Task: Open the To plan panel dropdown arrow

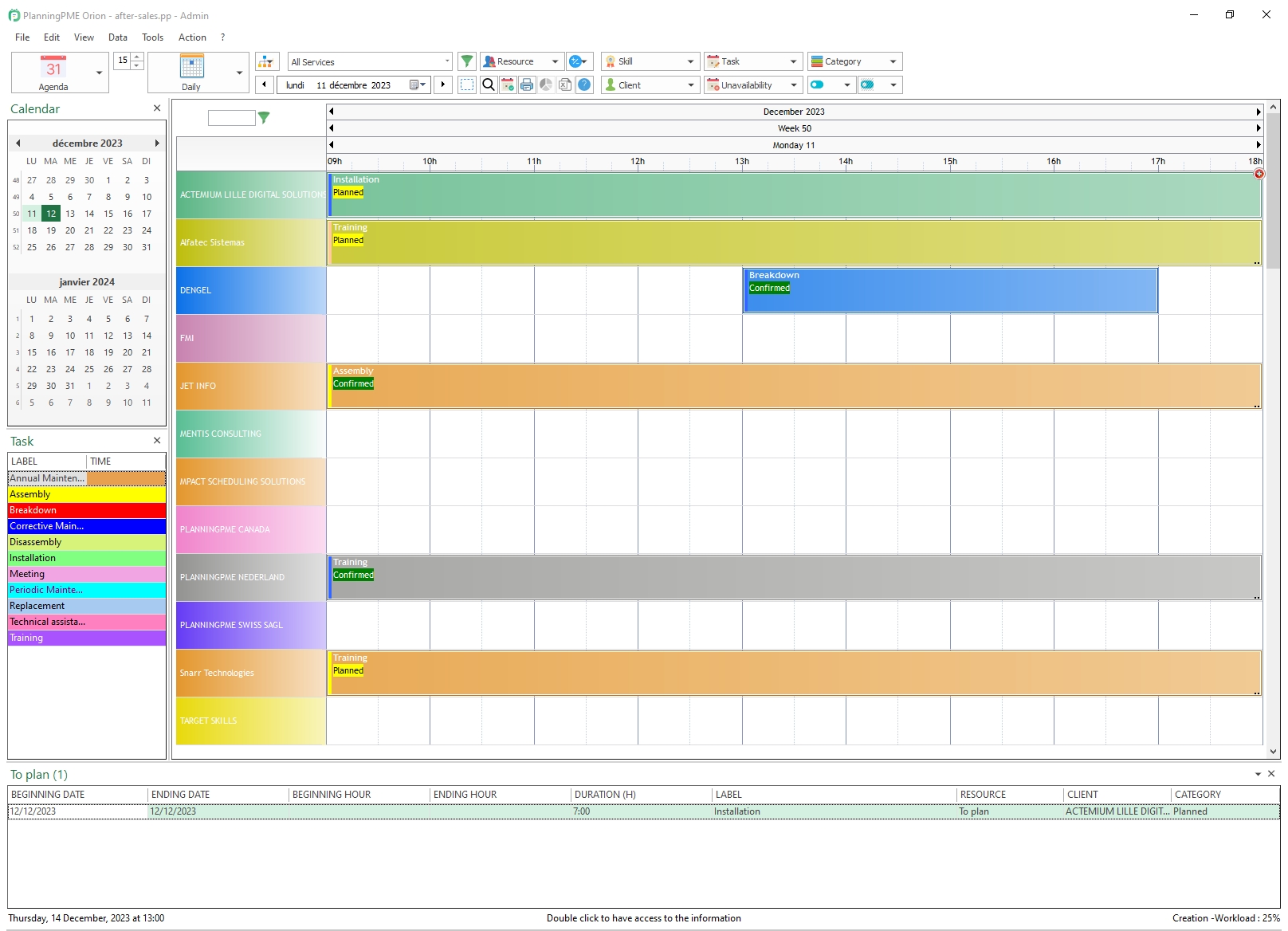Action: pos(1259,774)
